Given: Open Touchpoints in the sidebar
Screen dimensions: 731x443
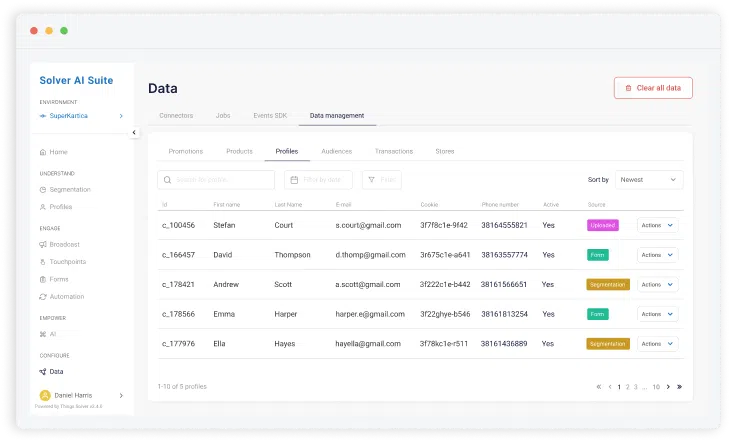Looking at the screenshot, I should (x=67, y=262).
